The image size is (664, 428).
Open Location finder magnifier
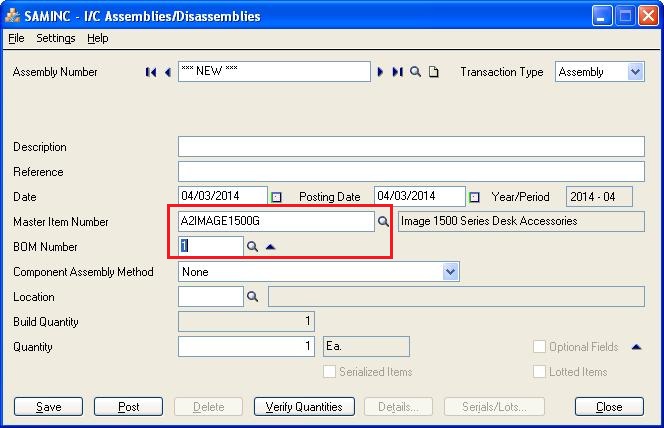point(252,296)
